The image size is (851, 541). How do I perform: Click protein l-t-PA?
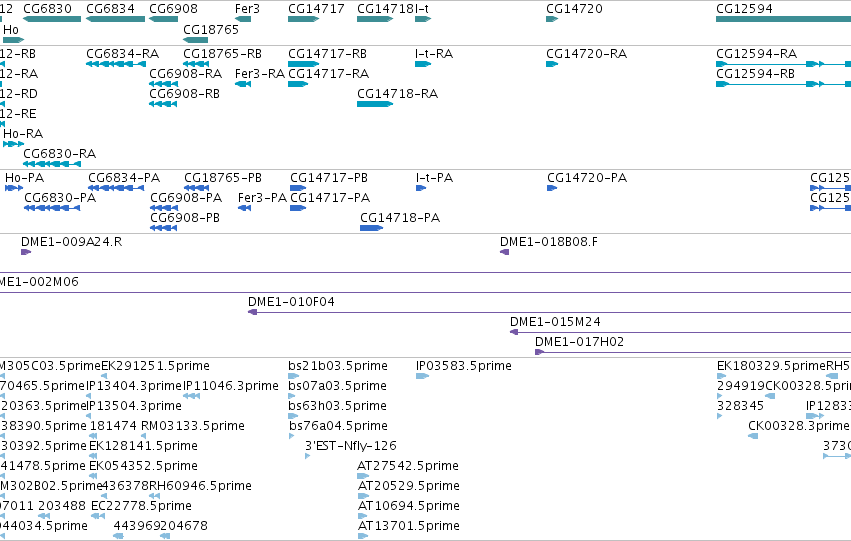click(x=421, y=188)
